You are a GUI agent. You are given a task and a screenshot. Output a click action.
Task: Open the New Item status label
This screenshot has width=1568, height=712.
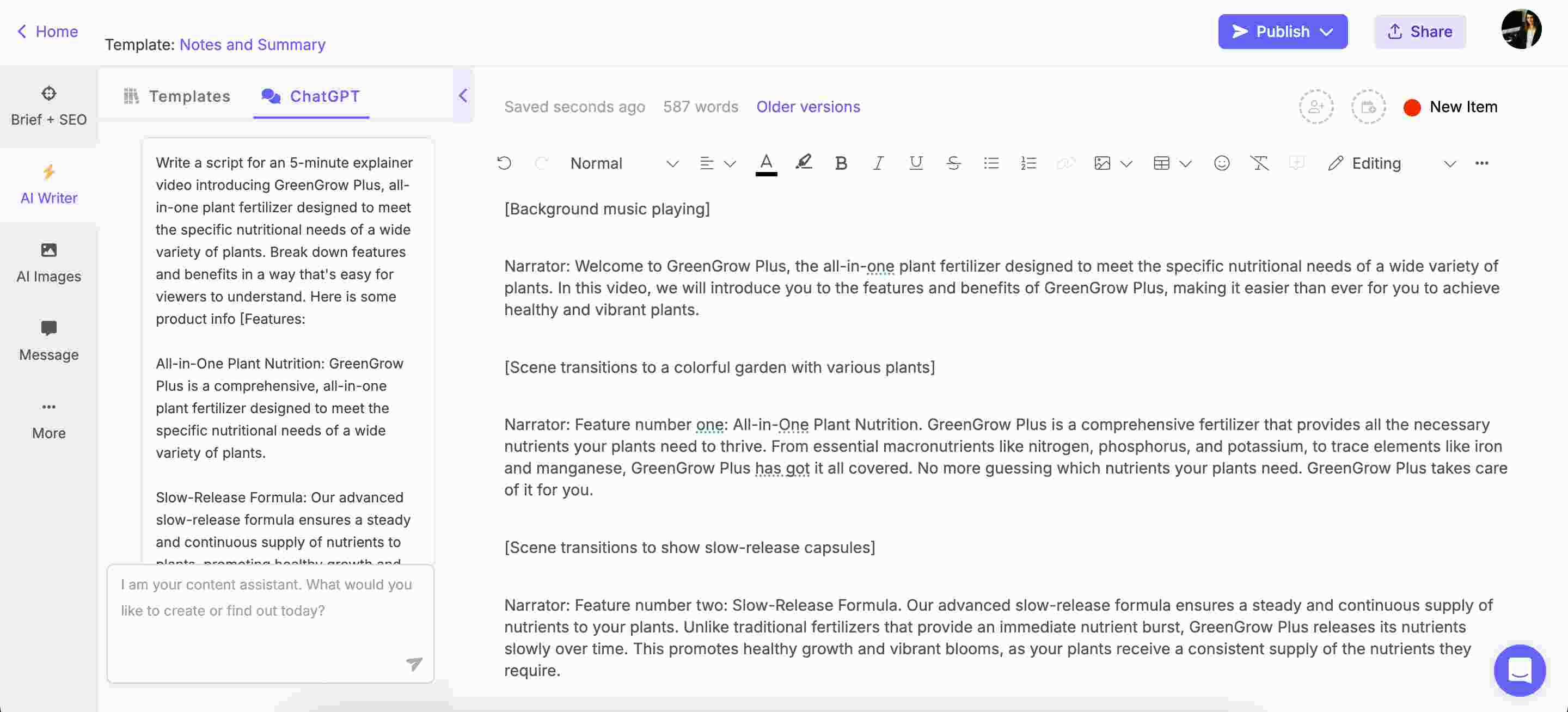tap(1463, 107)
